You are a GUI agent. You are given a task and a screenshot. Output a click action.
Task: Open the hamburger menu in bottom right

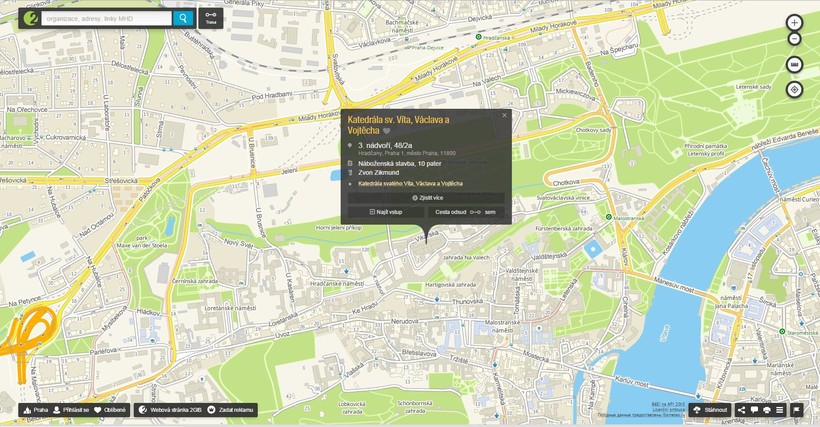pyautogui.click(x=779, y=410)
